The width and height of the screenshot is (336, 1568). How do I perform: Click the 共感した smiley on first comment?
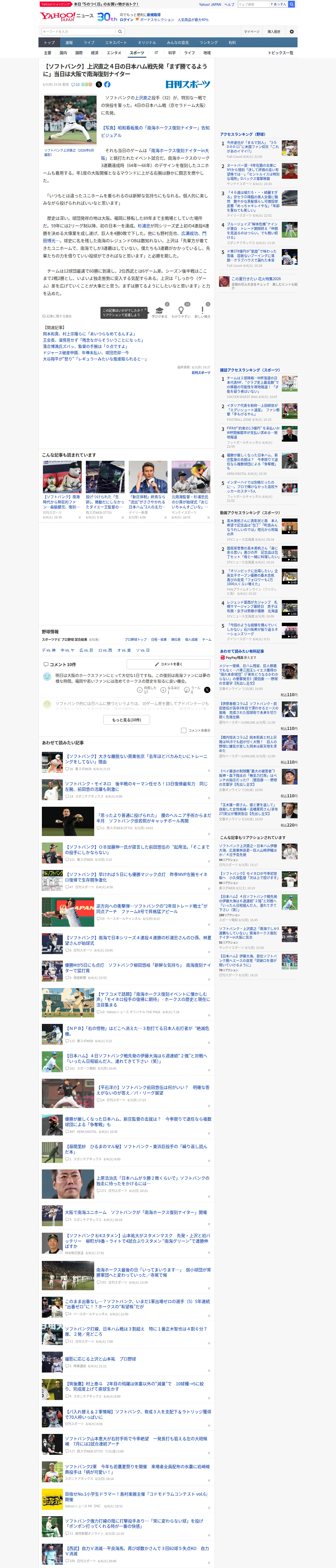click(x=140, y=690)
